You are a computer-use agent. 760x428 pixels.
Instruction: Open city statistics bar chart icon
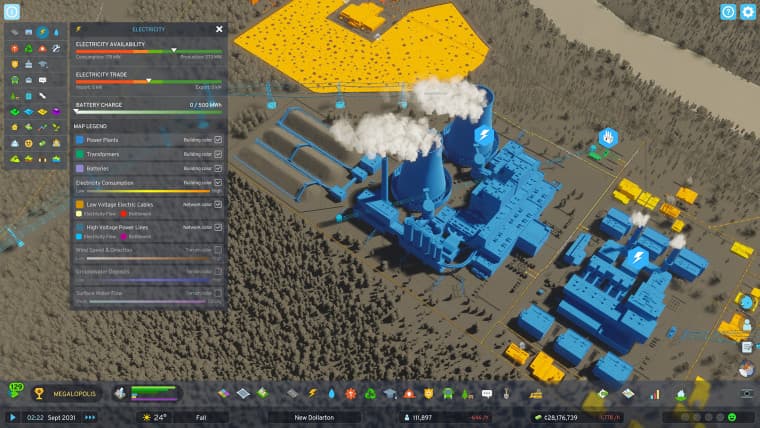tap(655, 394)
